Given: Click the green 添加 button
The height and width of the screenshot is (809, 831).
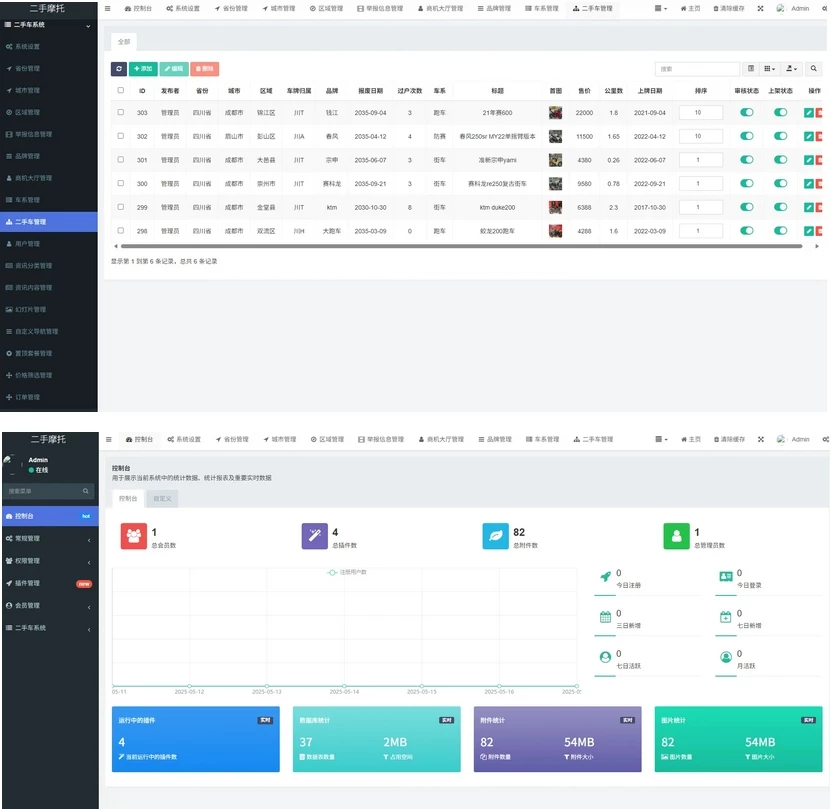Looking at the screenshot, I should [x=143, y=69].
